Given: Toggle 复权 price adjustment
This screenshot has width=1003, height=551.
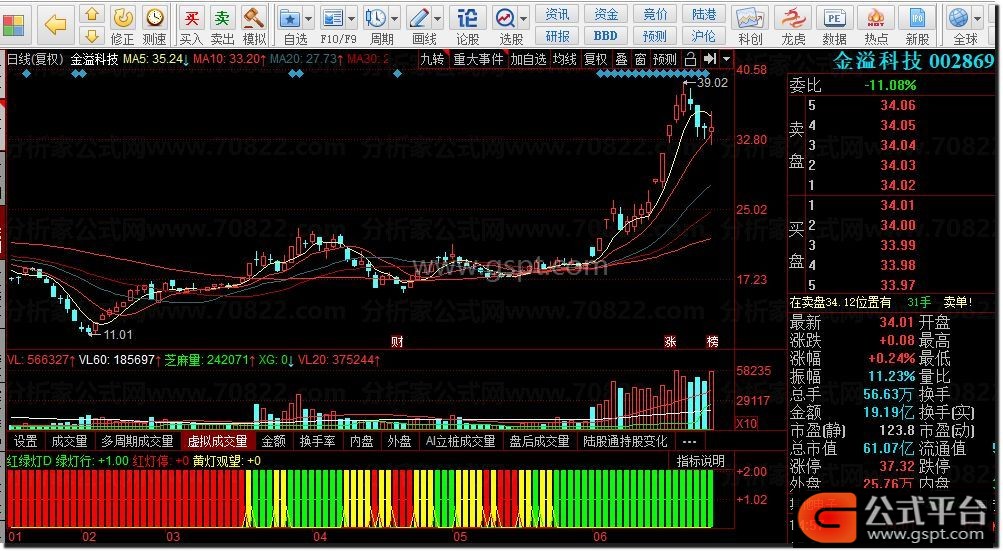Looking at the screenshot, I should tap(596, 60).
